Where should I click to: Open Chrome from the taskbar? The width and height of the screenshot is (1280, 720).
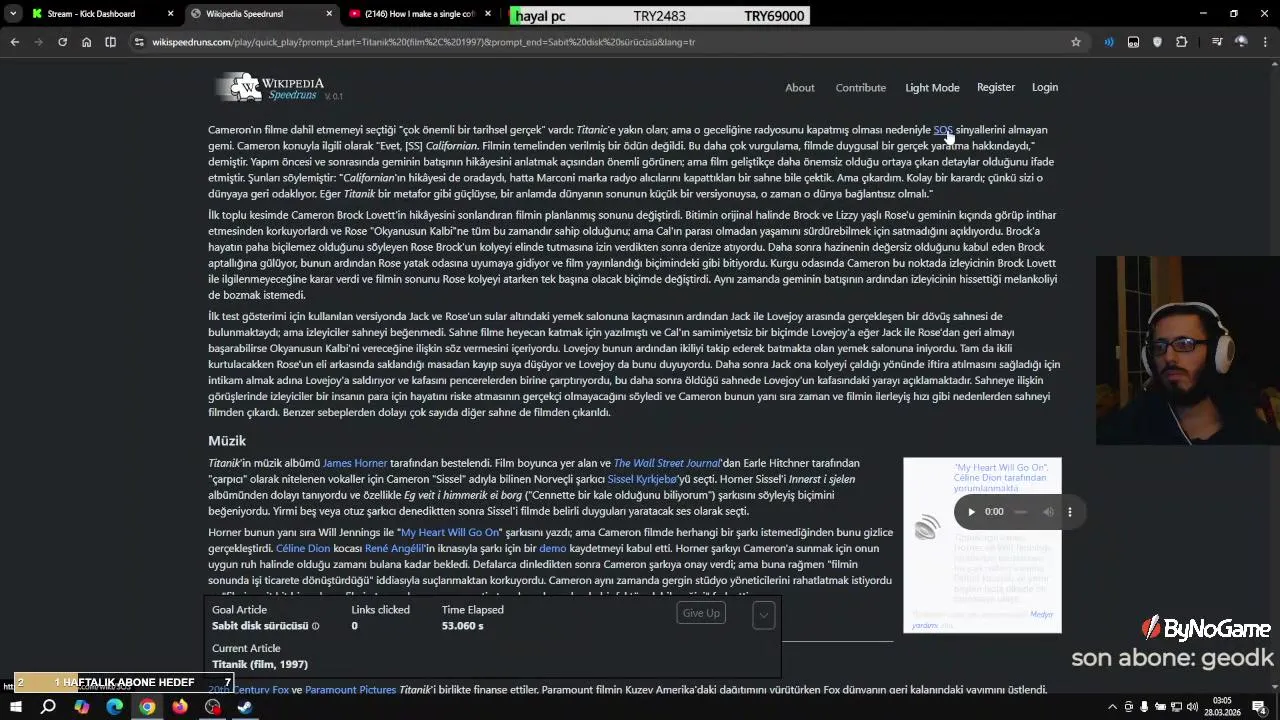[147, 707]
